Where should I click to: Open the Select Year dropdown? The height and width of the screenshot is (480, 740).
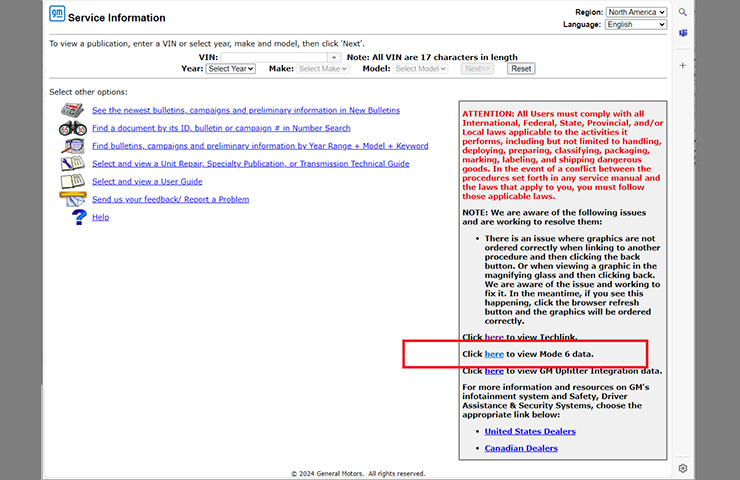tap(230, 69)
